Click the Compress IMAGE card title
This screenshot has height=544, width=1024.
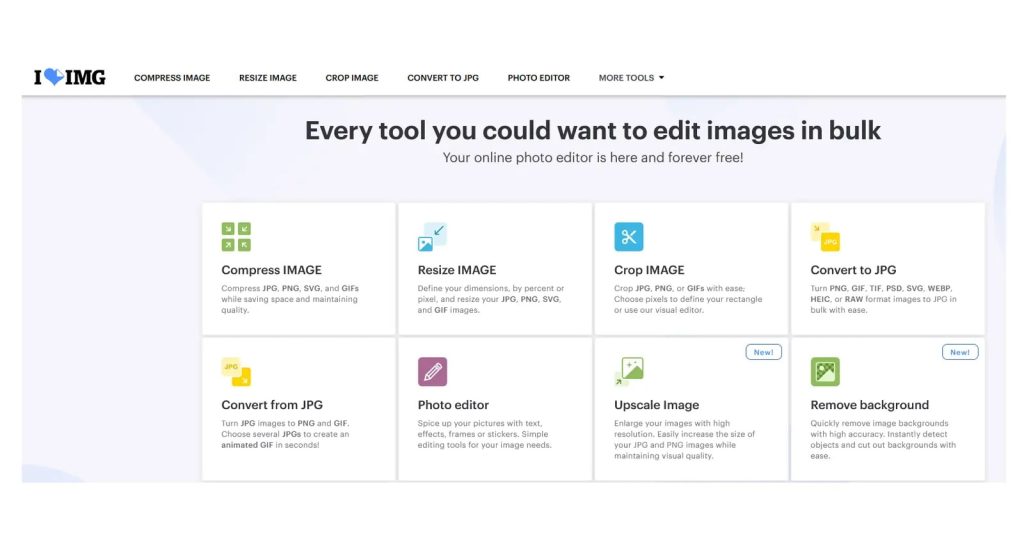[271, 270]
